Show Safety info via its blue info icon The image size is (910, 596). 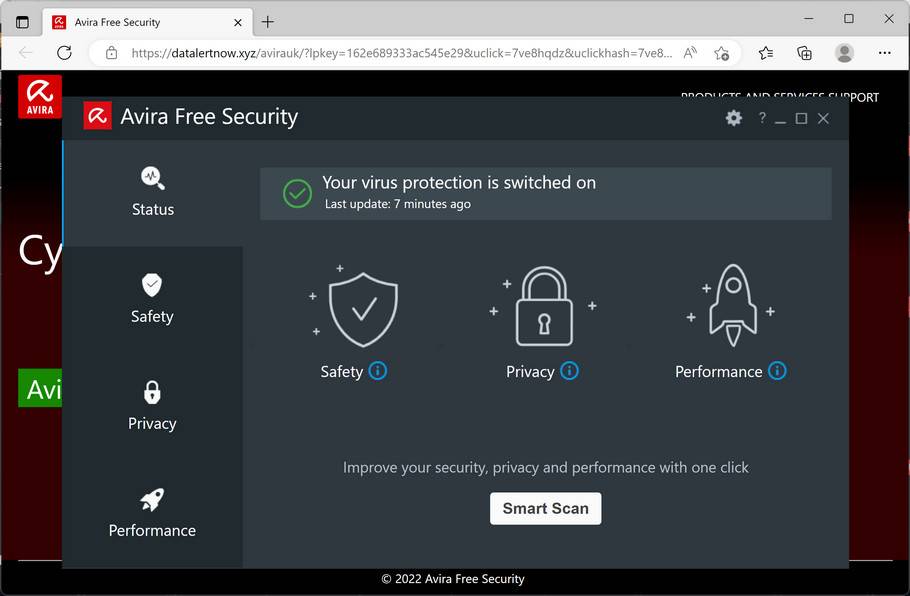(x=378, y=371)
